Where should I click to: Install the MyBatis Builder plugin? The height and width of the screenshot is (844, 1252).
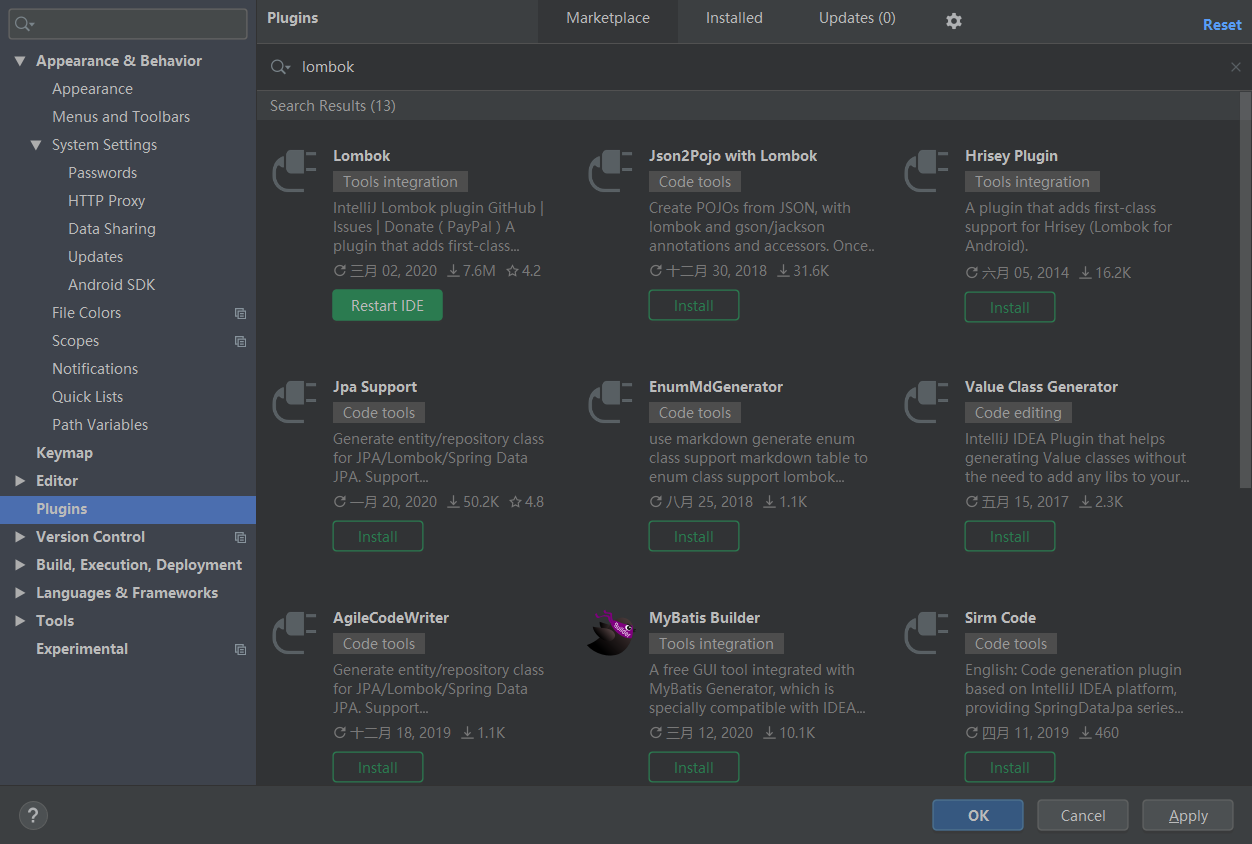click(x=694, y=767)
